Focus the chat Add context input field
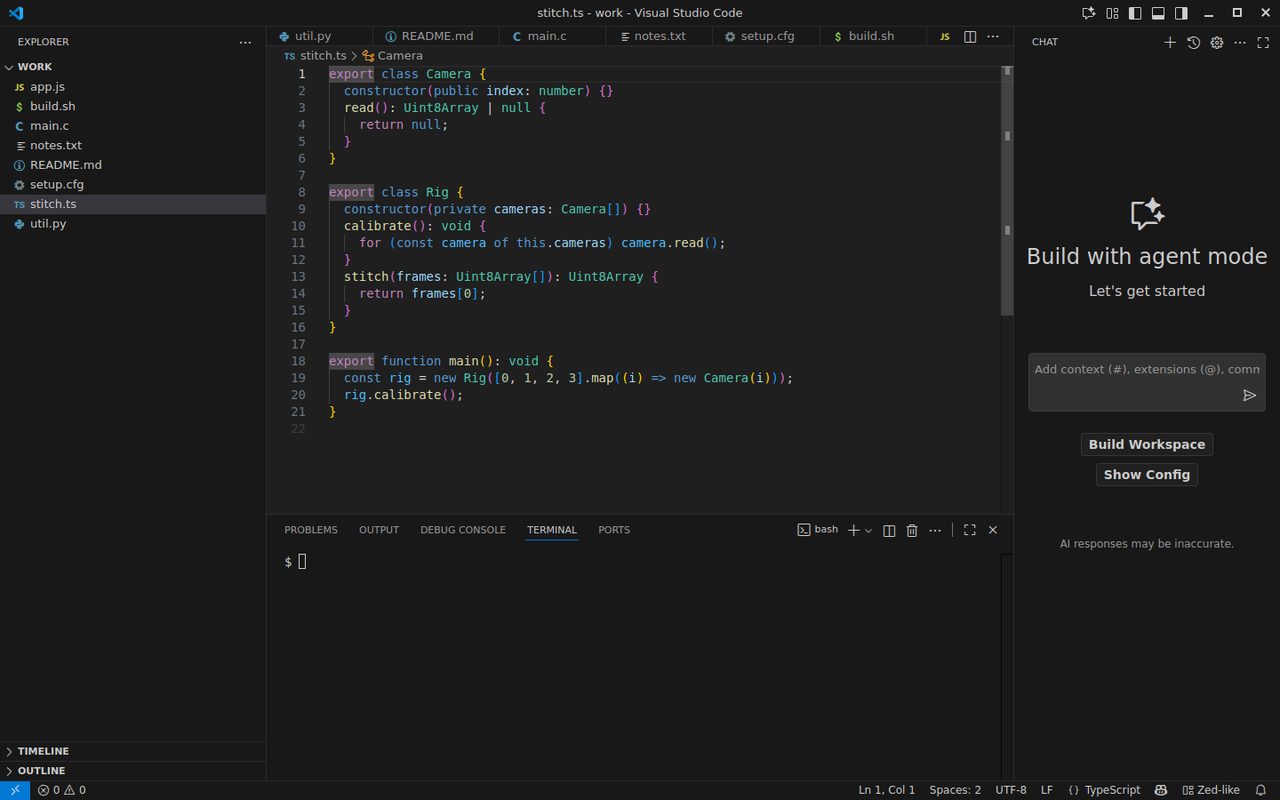 click(x=1147, y=369)
